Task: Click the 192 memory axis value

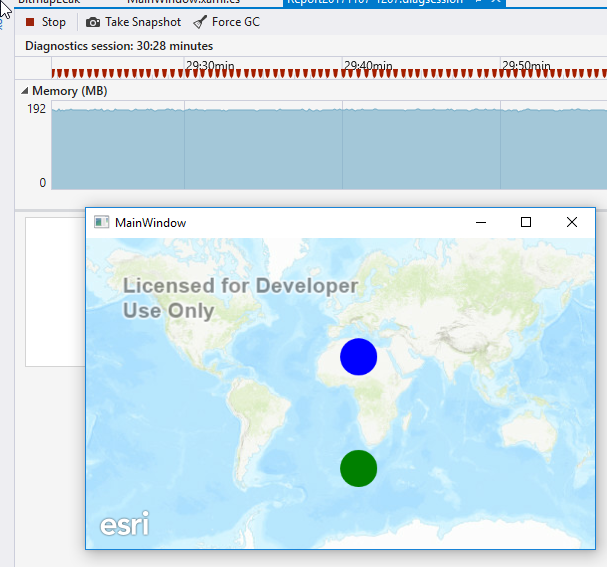Action: point(36,109)
